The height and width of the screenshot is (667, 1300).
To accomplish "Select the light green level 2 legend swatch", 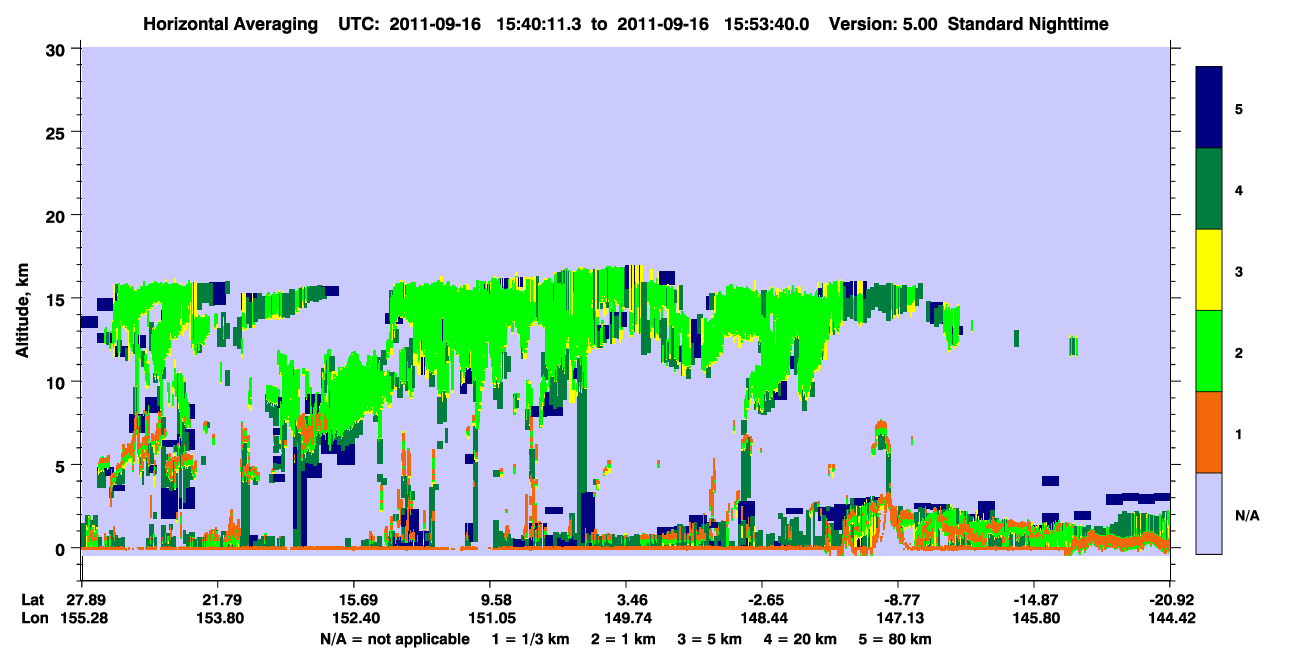I will [x=1209, y=350].
